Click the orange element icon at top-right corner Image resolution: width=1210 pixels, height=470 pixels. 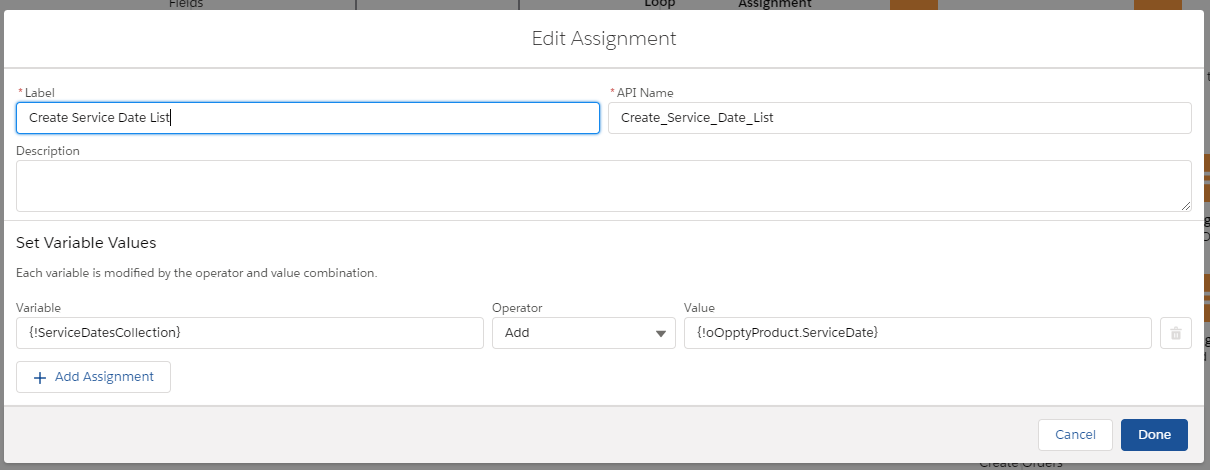click(1158, 5)
